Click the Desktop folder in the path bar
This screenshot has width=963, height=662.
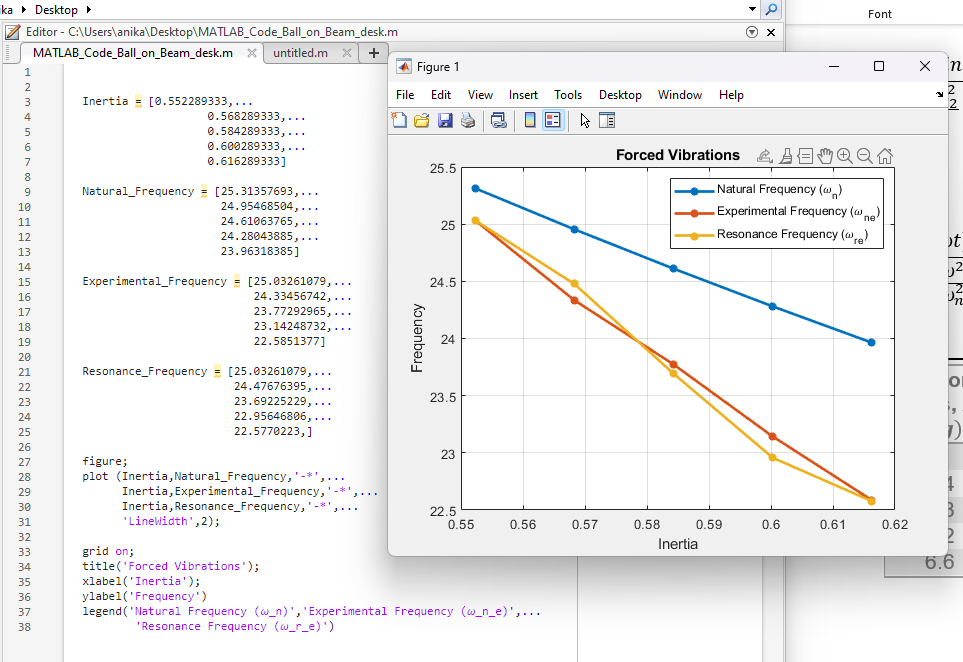[57, 10]
